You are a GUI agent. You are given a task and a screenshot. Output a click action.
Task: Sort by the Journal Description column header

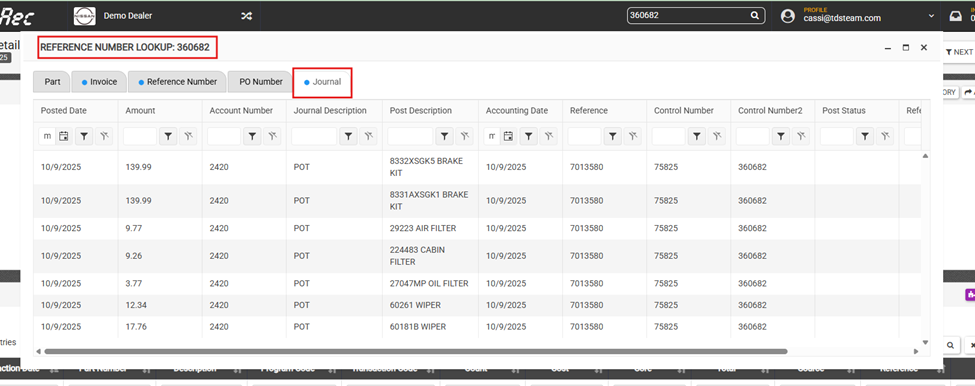point(330,111)
